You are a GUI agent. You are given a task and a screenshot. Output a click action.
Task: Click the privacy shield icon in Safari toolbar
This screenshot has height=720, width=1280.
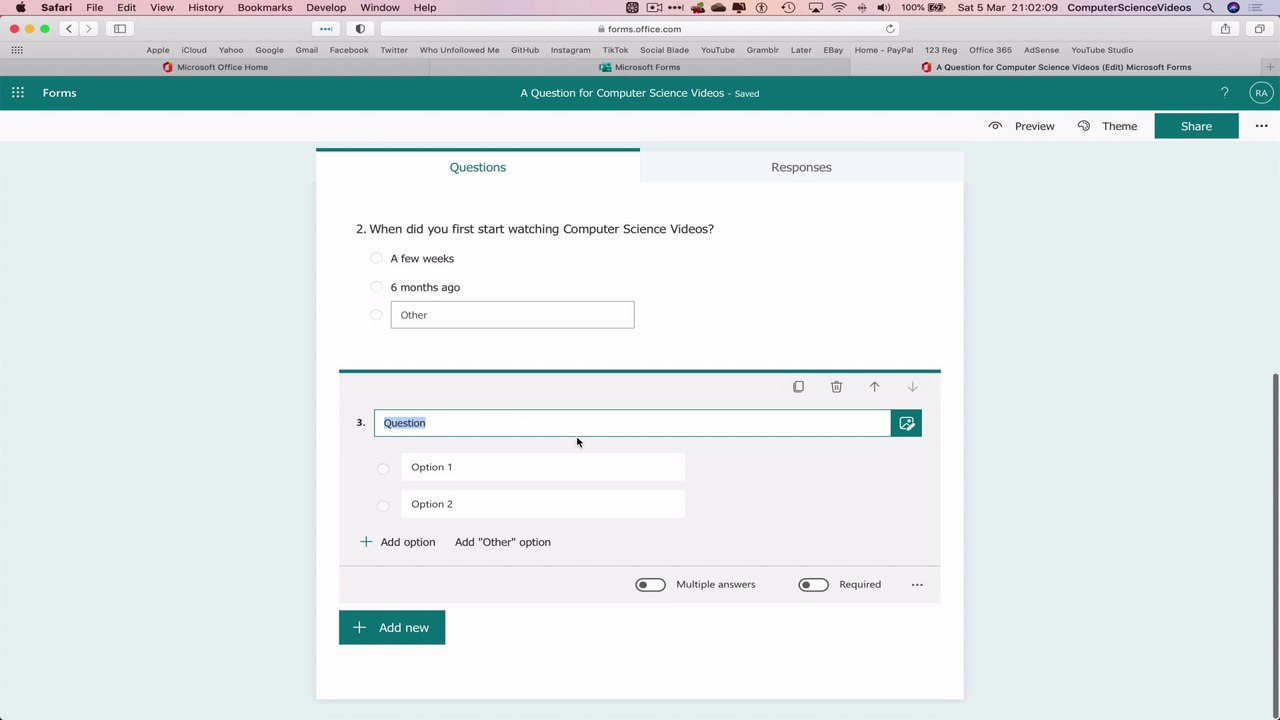tap(360, 29)
